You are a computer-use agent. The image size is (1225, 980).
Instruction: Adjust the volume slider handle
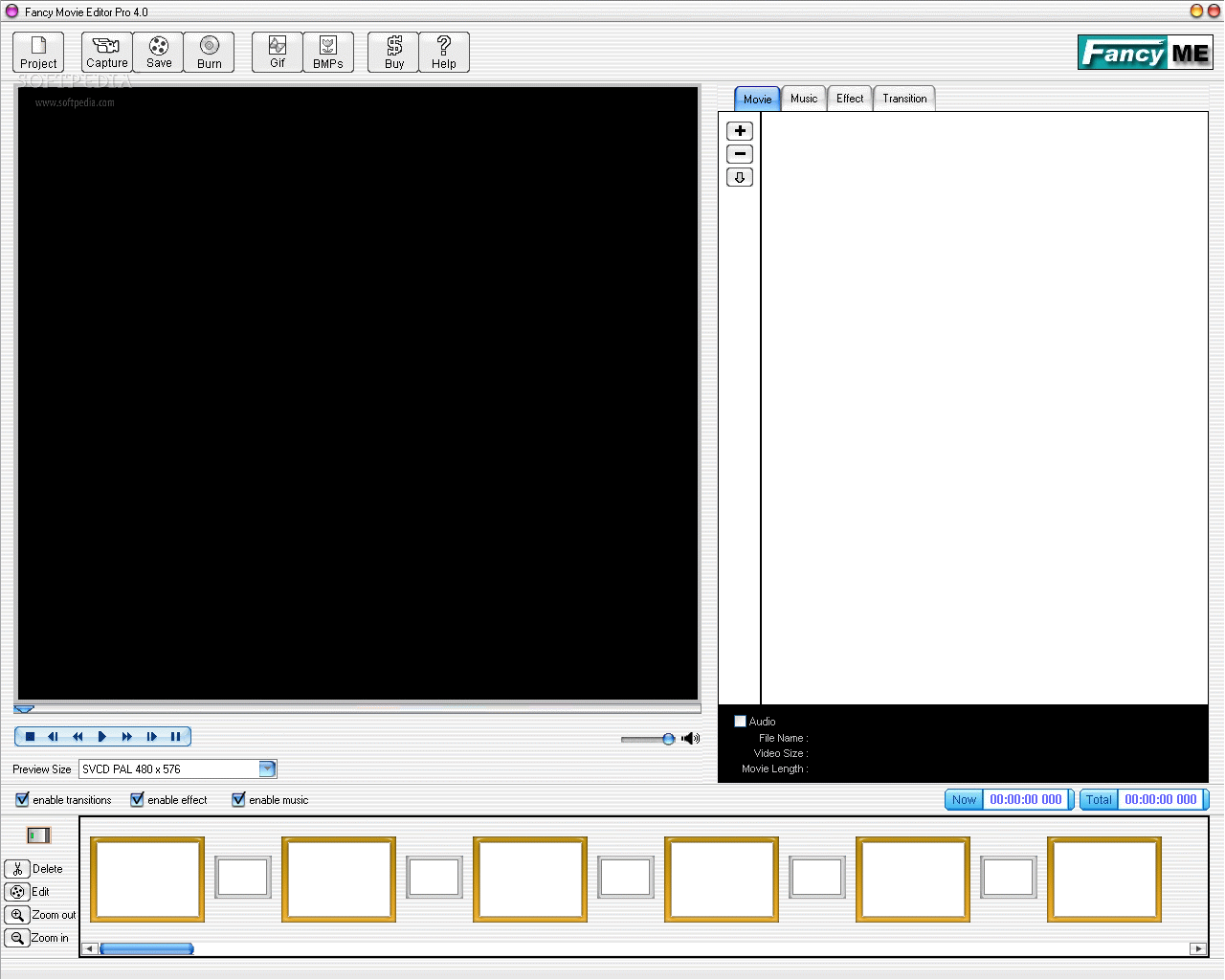(668, 739)
